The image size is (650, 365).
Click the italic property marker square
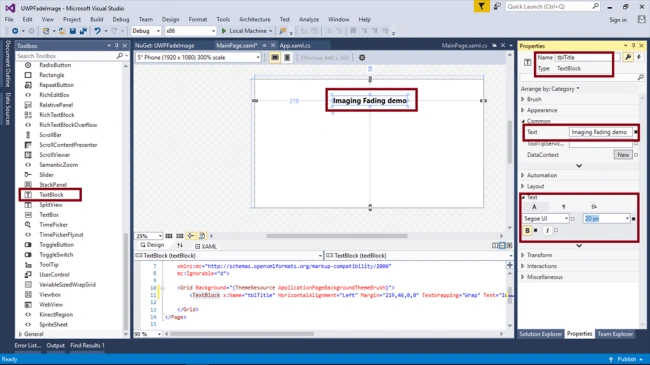tap(556, 230)
